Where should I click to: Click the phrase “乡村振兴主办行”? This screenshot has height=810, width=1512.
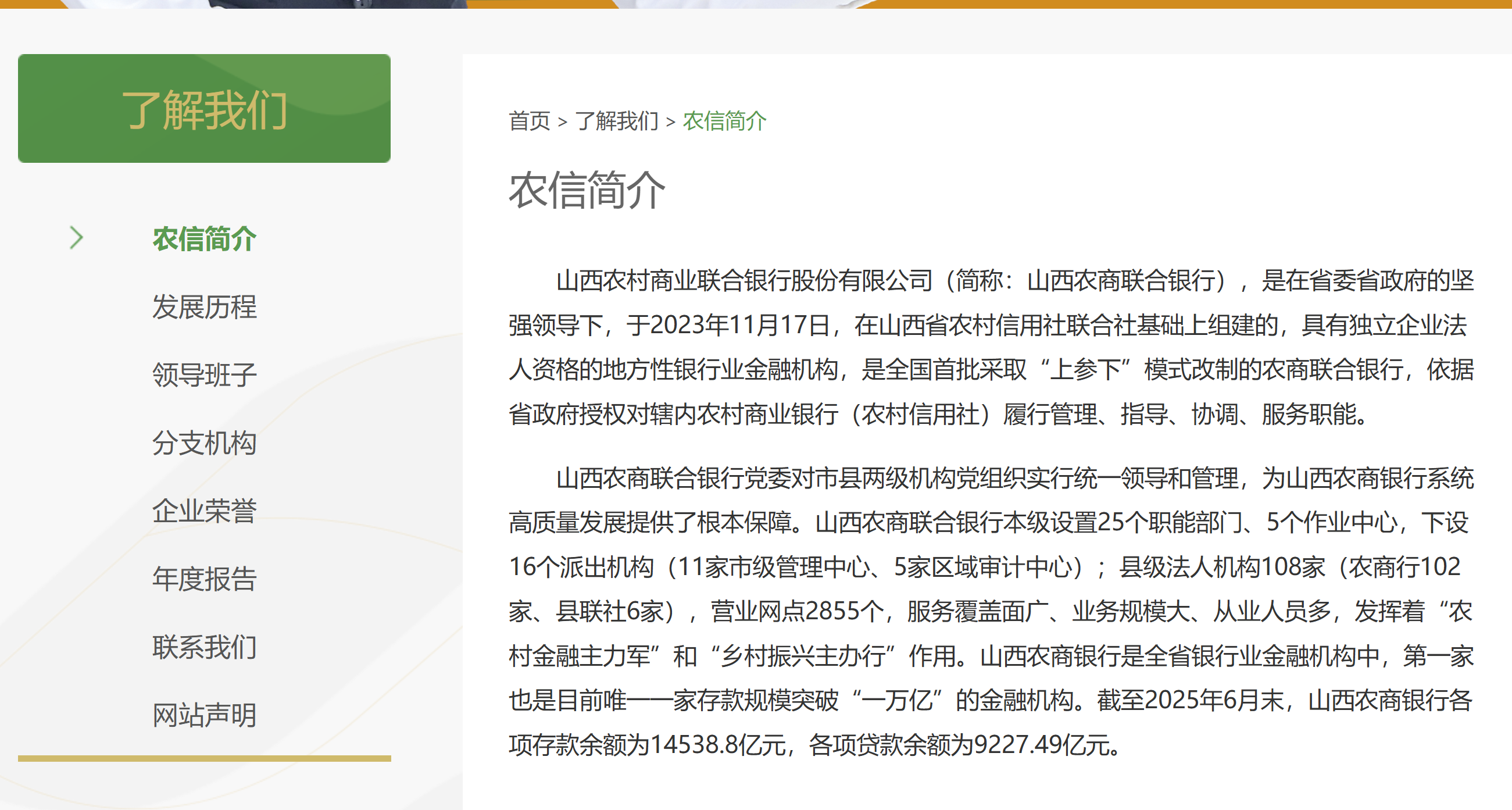(803, 656)
